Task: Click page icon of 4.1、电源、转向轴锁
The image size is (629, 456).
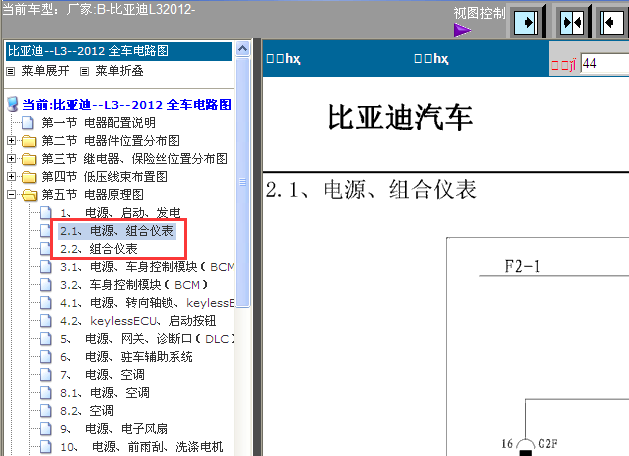Action: coord(46,303)
